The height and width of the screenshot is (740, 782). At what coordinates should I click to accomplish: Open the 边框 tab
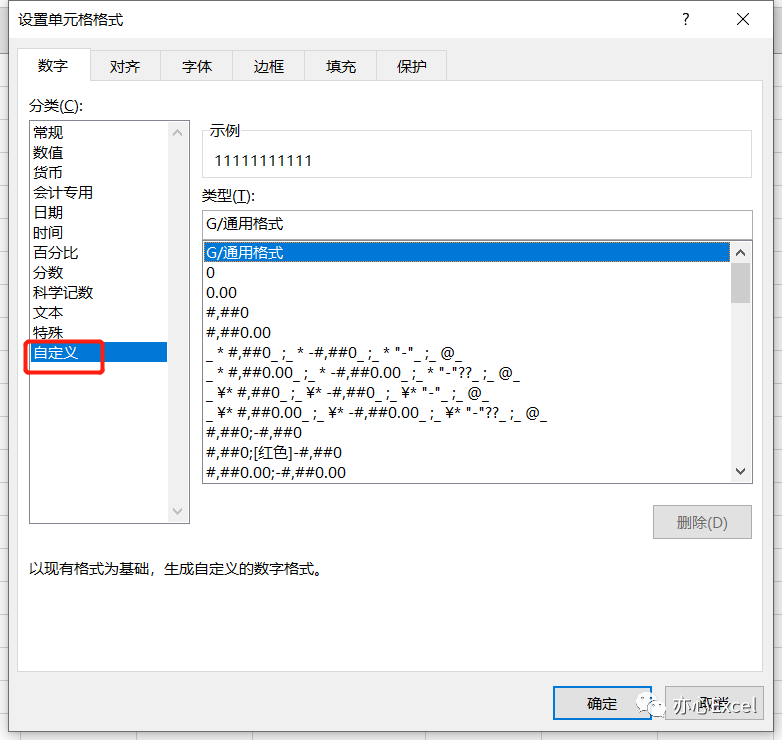point(269,66)
